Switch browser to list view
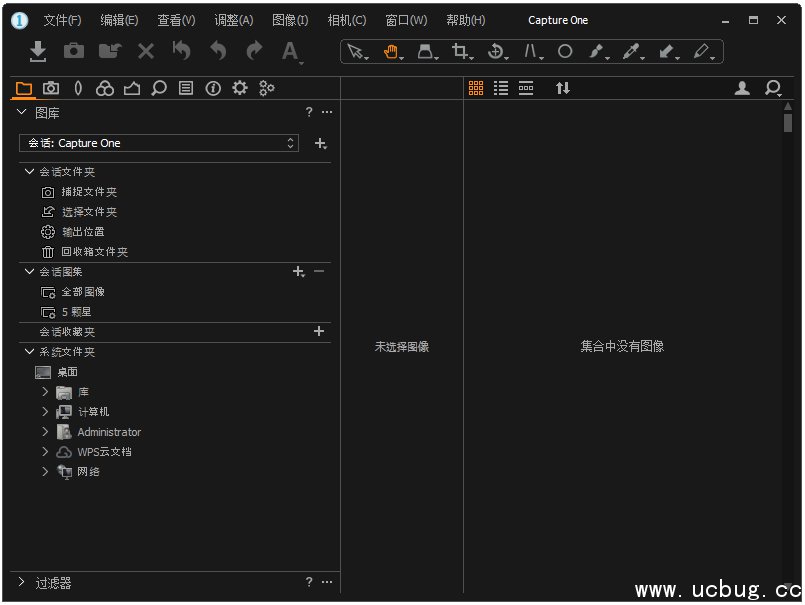805x605 pixels. (501, 88)
